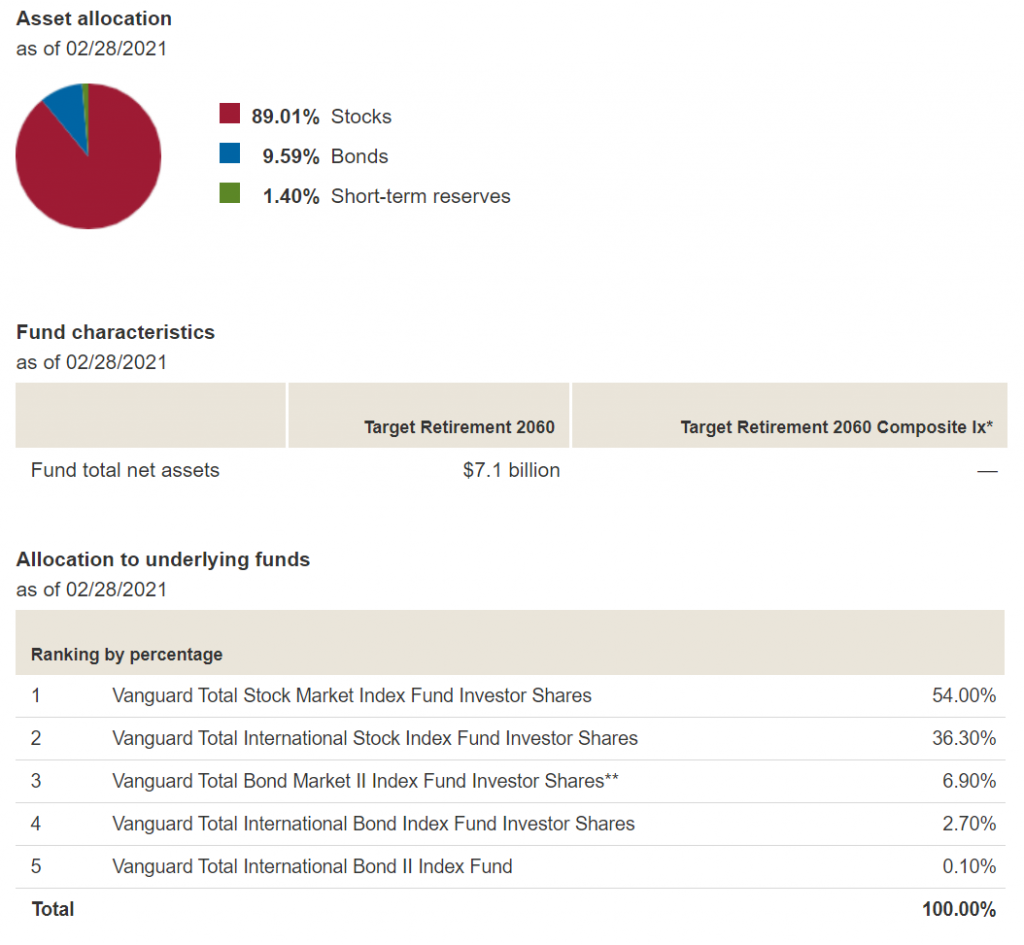Click Vanguard Total Bond Market II Index Fund
This screenshot has width=1024, height=945.
365,781
